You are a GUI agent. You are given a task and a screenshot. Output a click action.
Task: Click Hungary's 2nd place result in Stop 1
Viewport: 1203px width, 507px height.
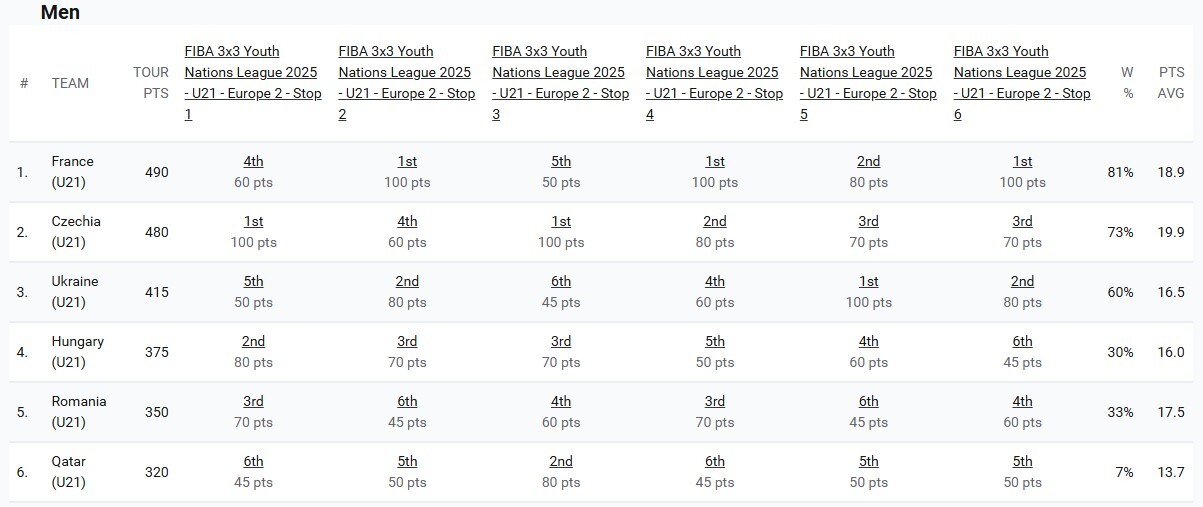pos(253,341)
